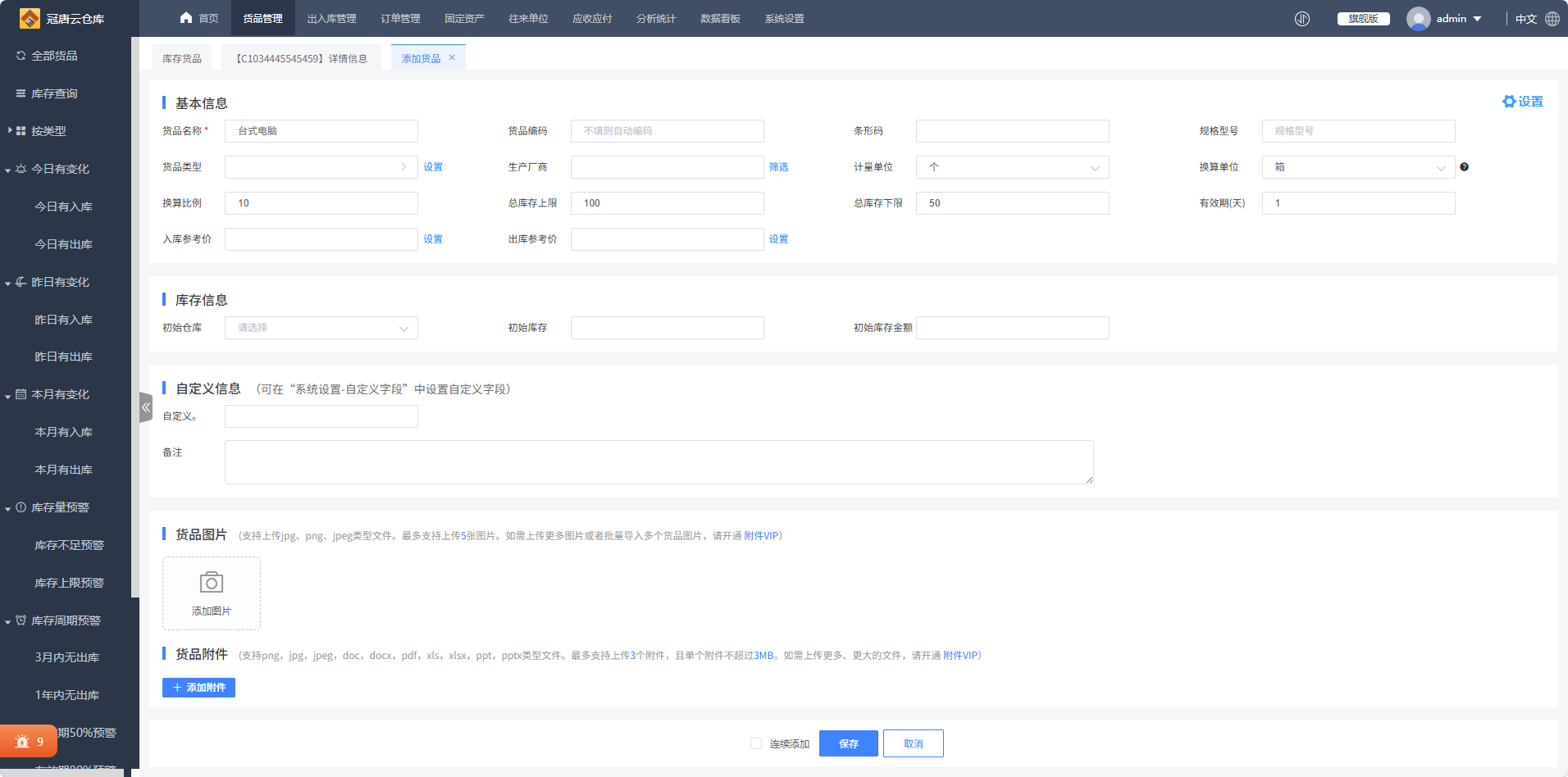
Task: Click the 冠唐云仓库 logo icon
Action: [30, 18]
